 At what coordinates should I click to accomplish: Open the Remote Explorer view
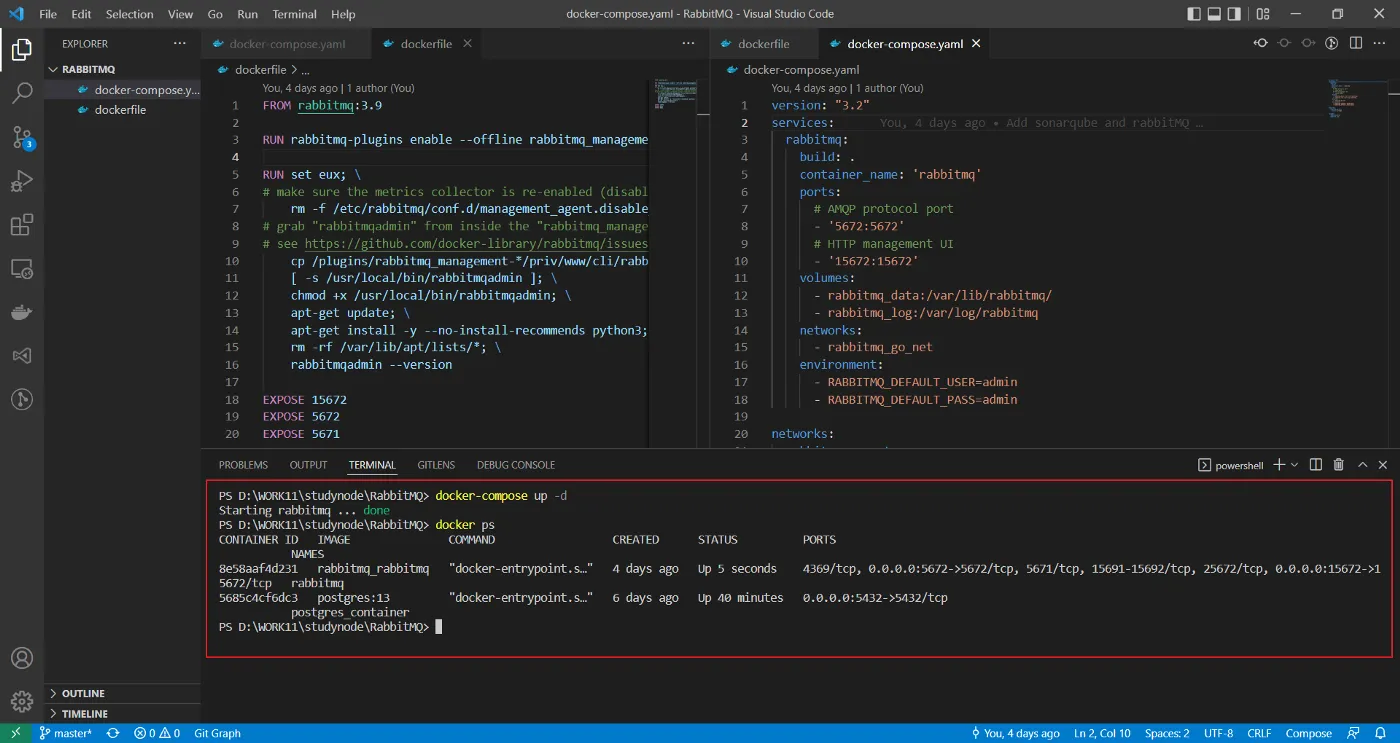click(x=21, y=269)
